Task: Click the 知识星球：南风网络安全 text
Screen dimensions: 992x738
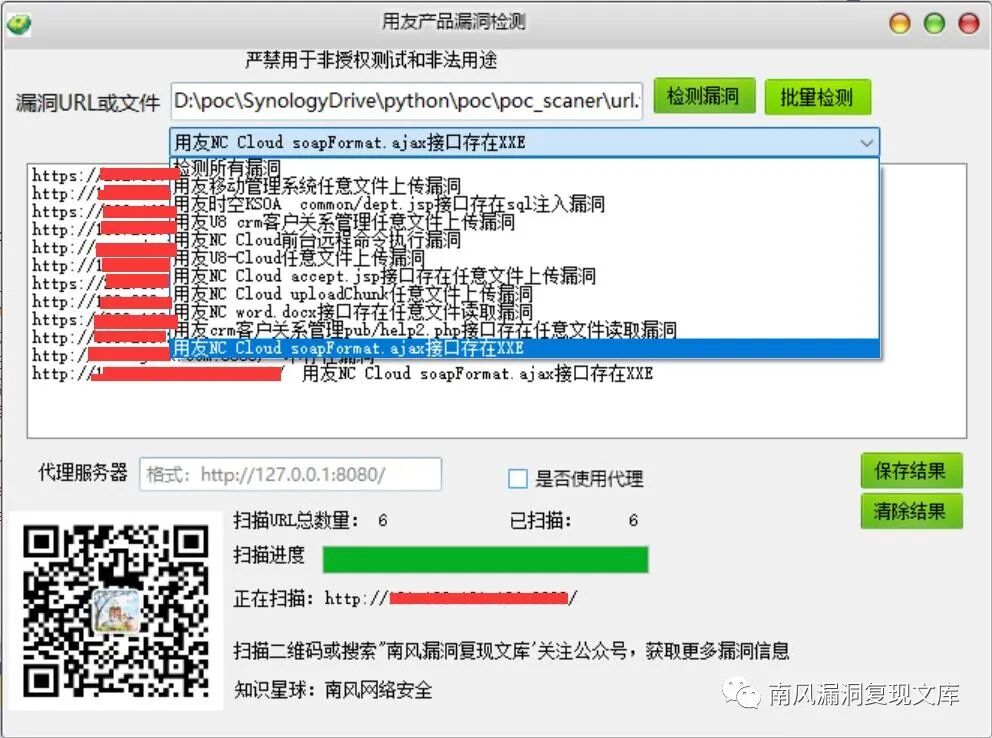Action: tap(333, 689)
